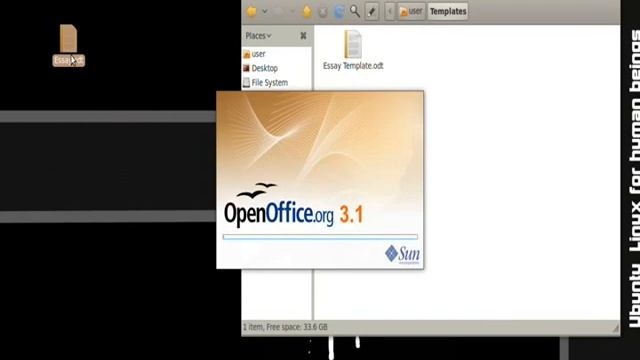
Task: Open Desktop in the Places sidebar
Action: [260, 68]
